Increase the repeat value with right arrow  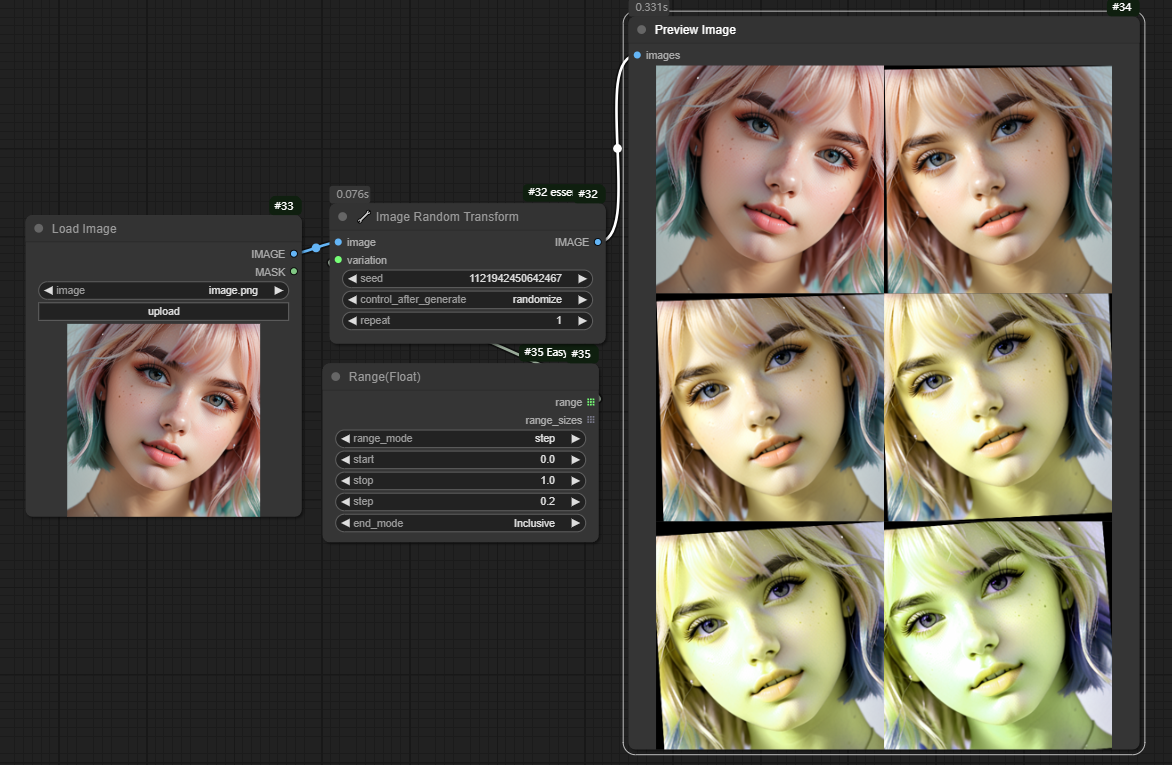(582, 321)
